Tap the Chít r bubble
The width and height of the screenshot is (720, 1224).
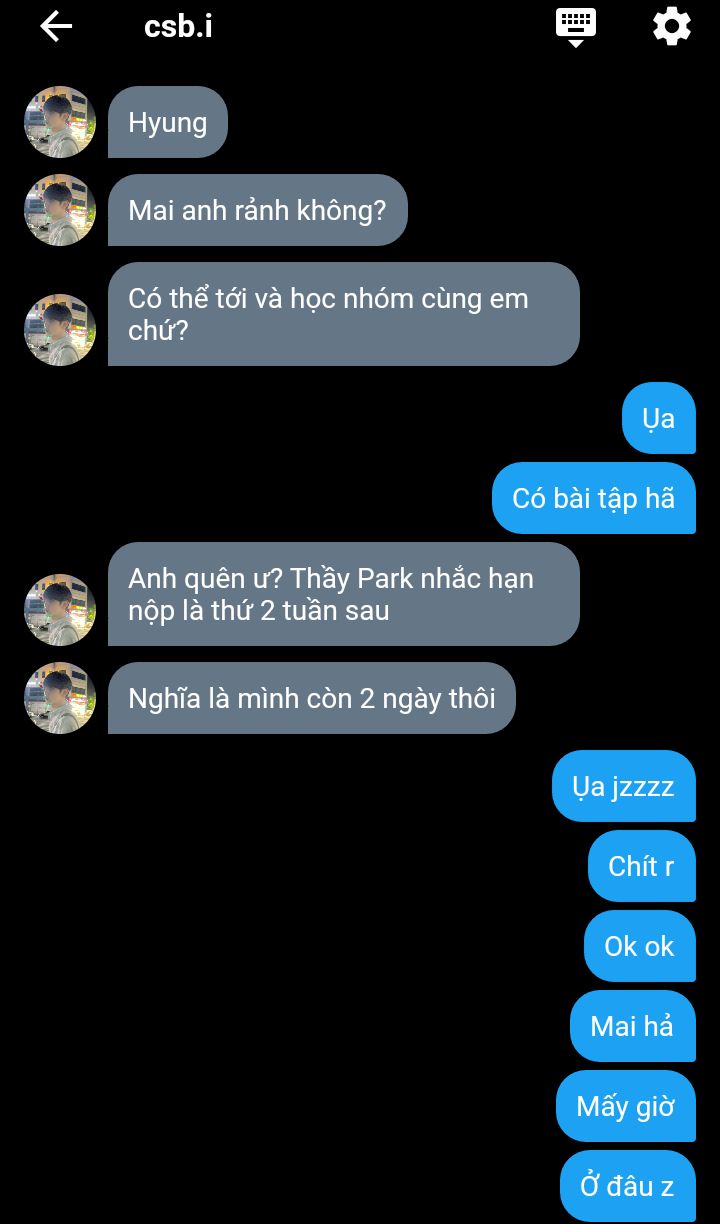tap(642, 866)
